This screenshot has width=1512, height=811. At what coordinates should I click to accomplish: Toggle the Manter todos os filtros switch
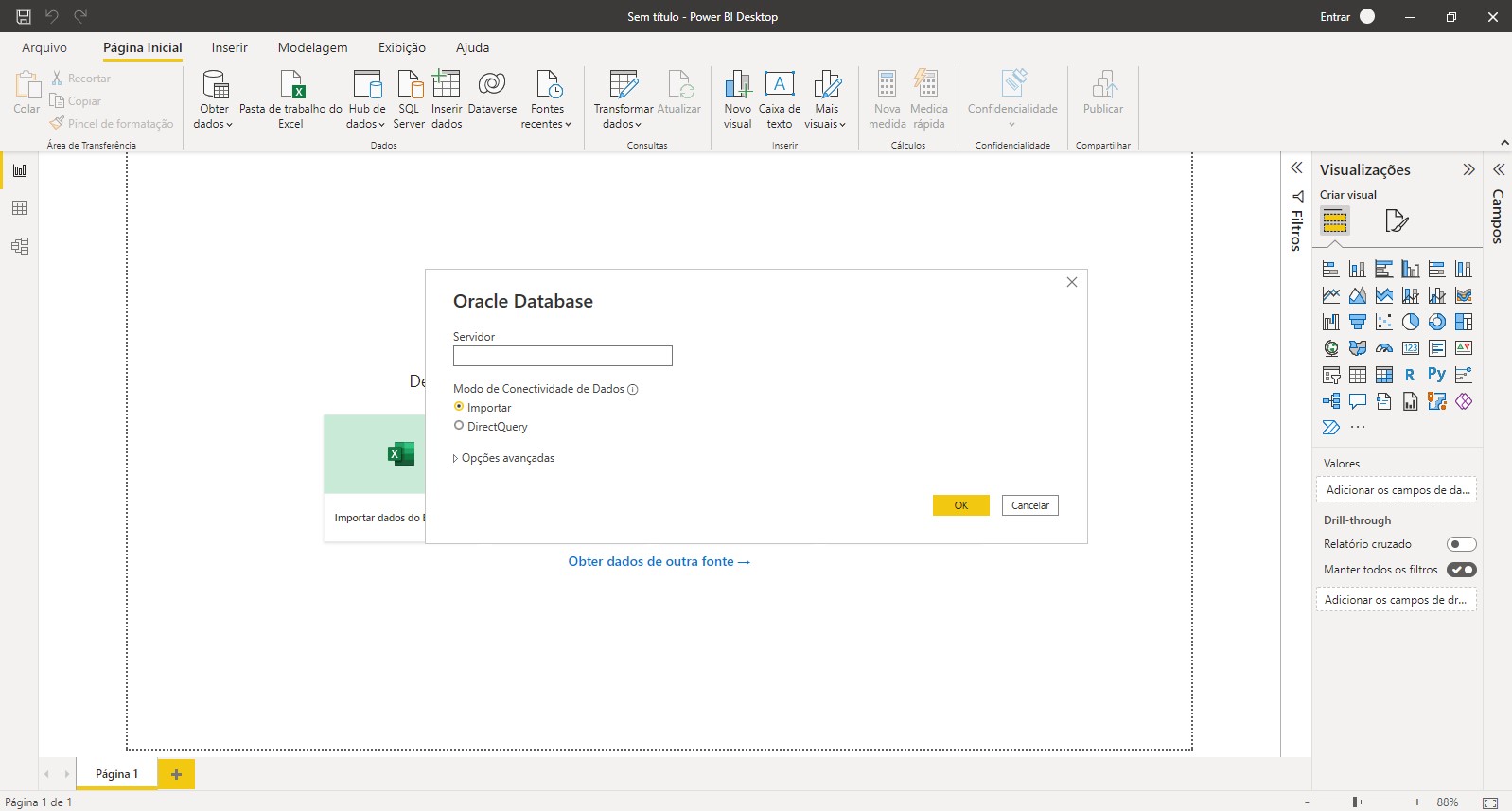[1462, 570]
